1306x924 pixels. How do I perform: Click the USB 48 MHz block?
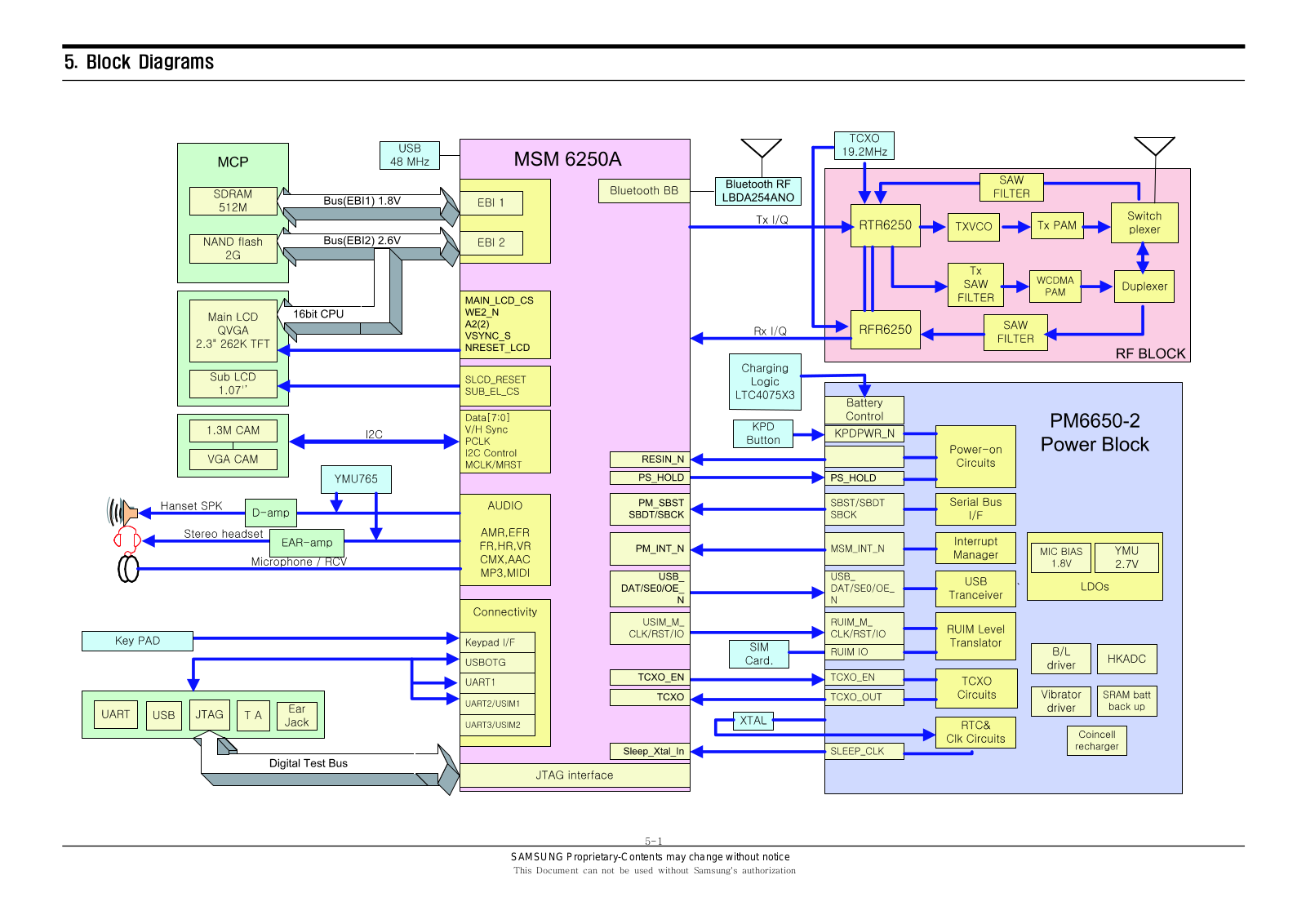410,155
